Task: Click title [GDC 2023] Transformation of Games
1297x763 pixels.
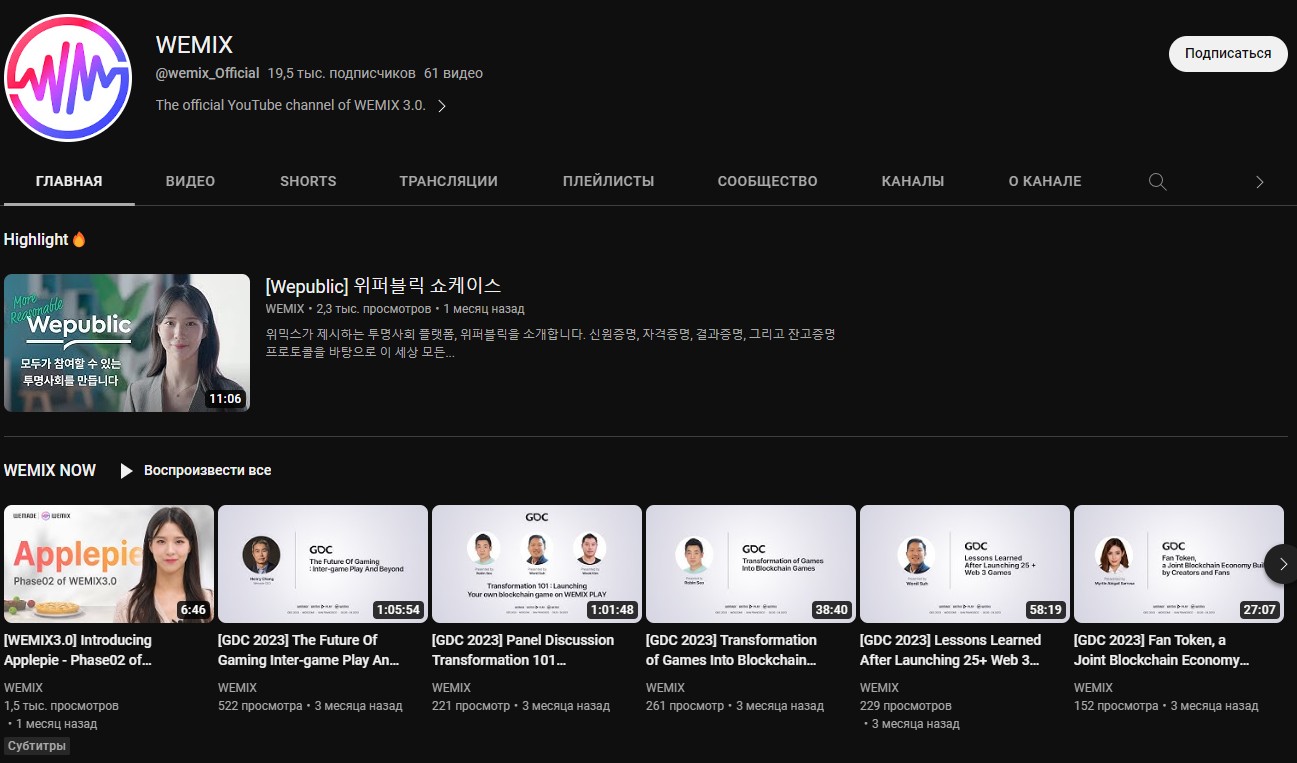Action: pos(732,650)
